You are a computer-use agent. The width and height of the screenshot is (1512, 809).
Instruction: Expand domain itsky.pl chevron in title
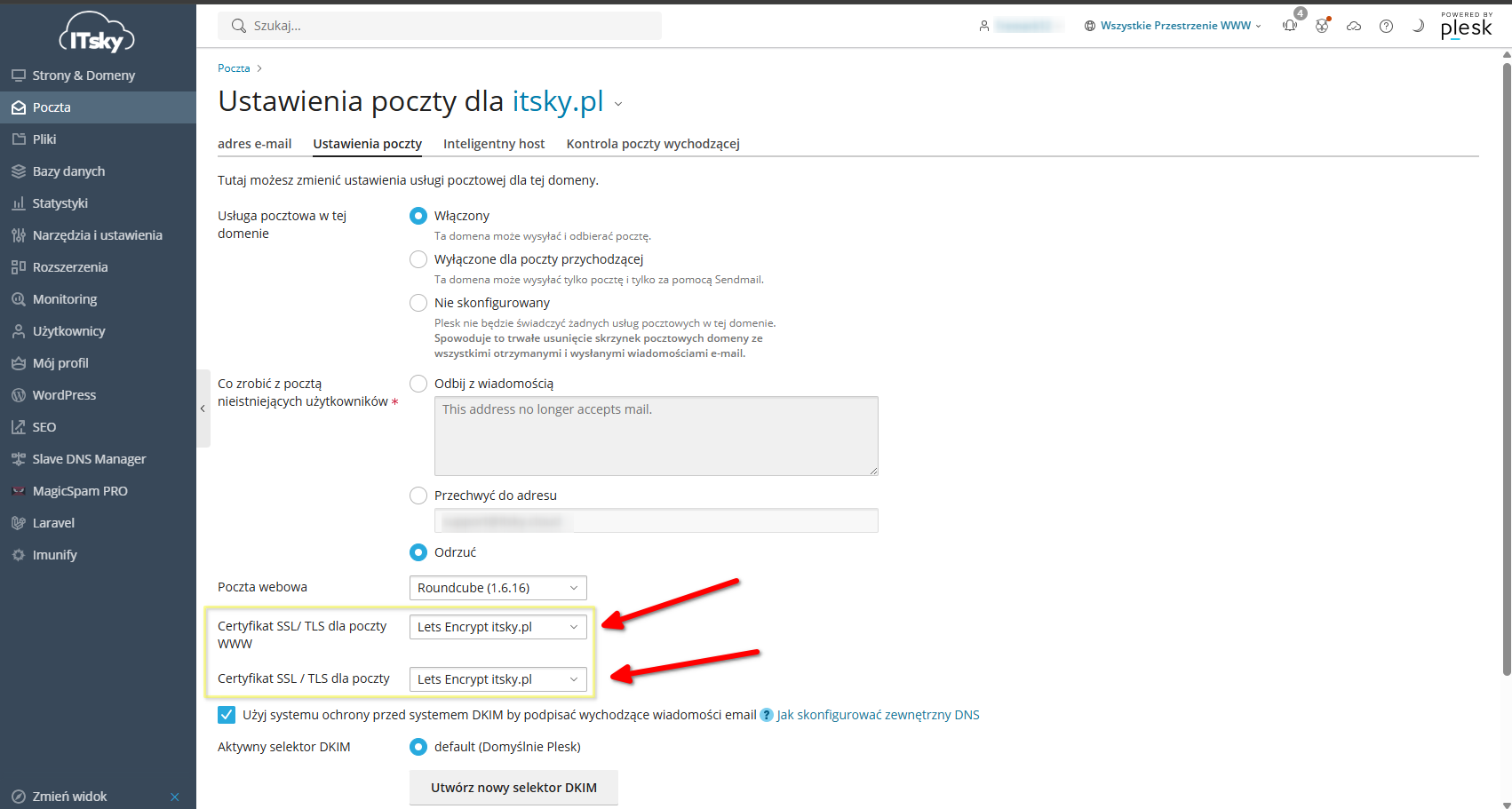click(x=618, y=104)
